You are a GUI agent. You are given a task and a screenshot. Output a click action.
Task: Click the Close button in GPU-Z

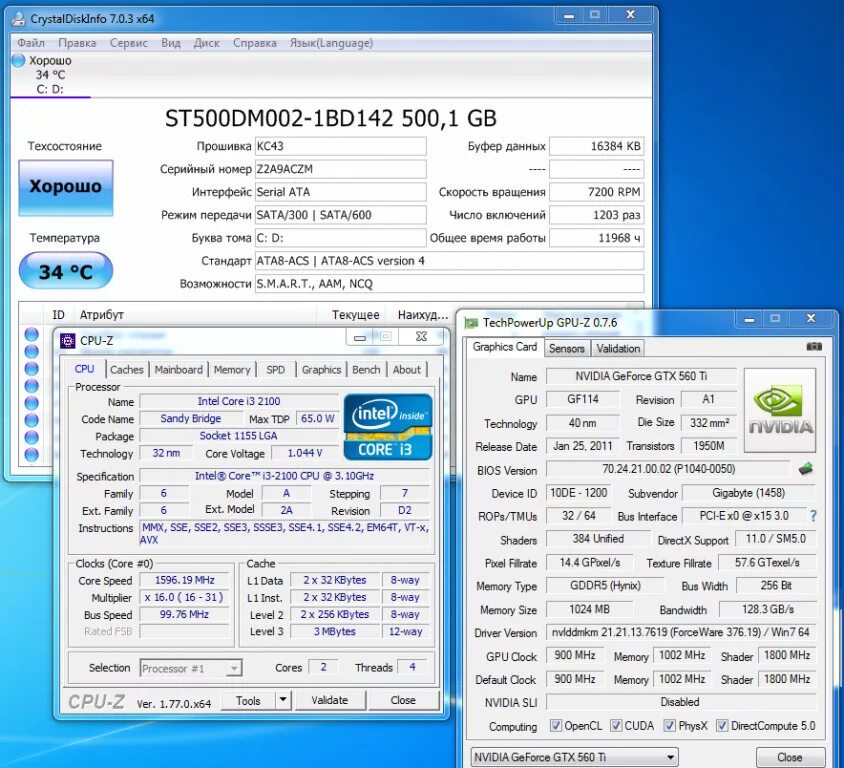[x=790, y=757]
